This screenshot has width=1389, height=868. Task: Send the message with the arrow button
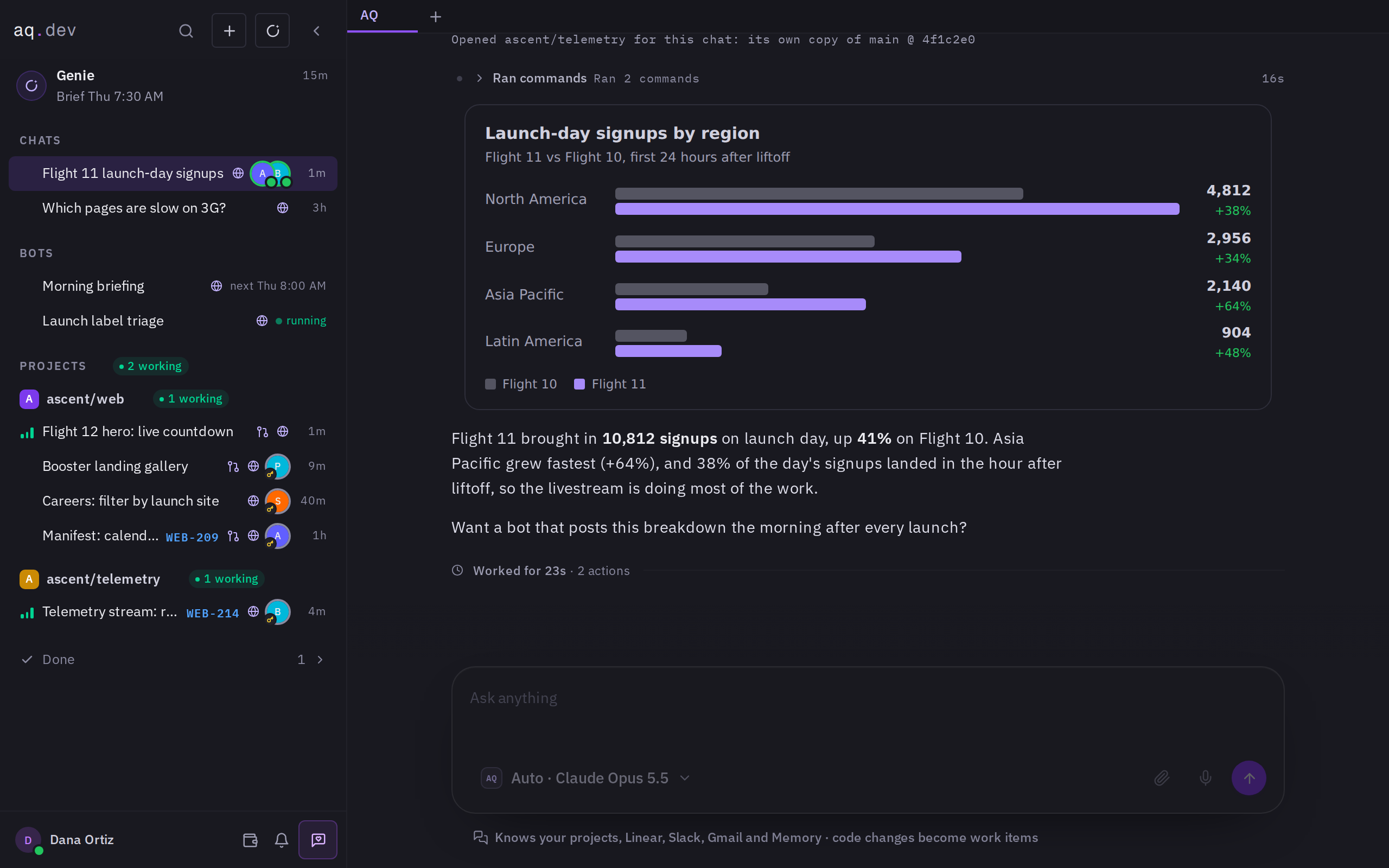[1249, 778]
